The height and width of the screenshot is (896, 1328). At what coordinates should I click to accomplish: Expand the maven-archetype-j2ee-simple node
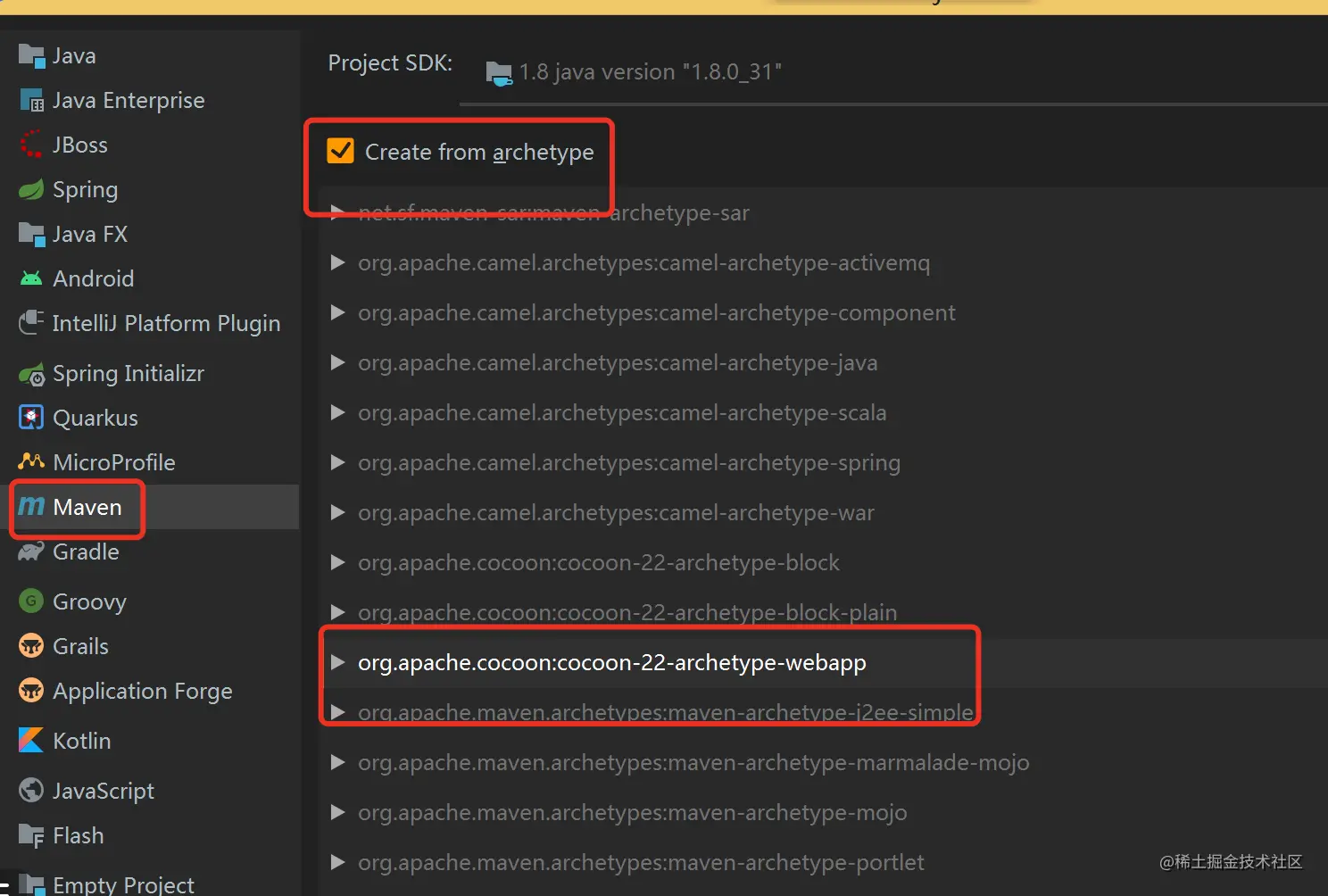point(337,712)
